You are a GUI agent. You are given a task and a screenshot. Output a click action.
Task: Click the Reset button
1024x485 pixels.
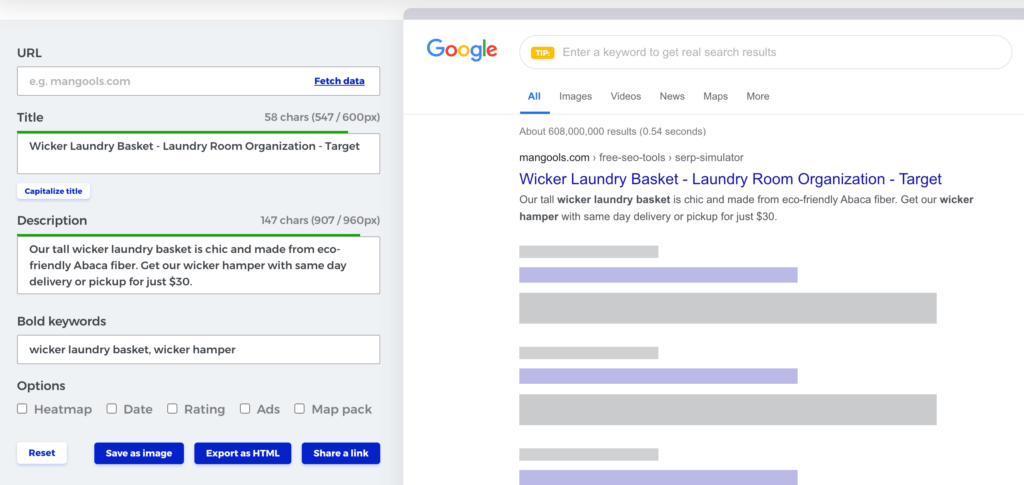(x=42, y=453)
